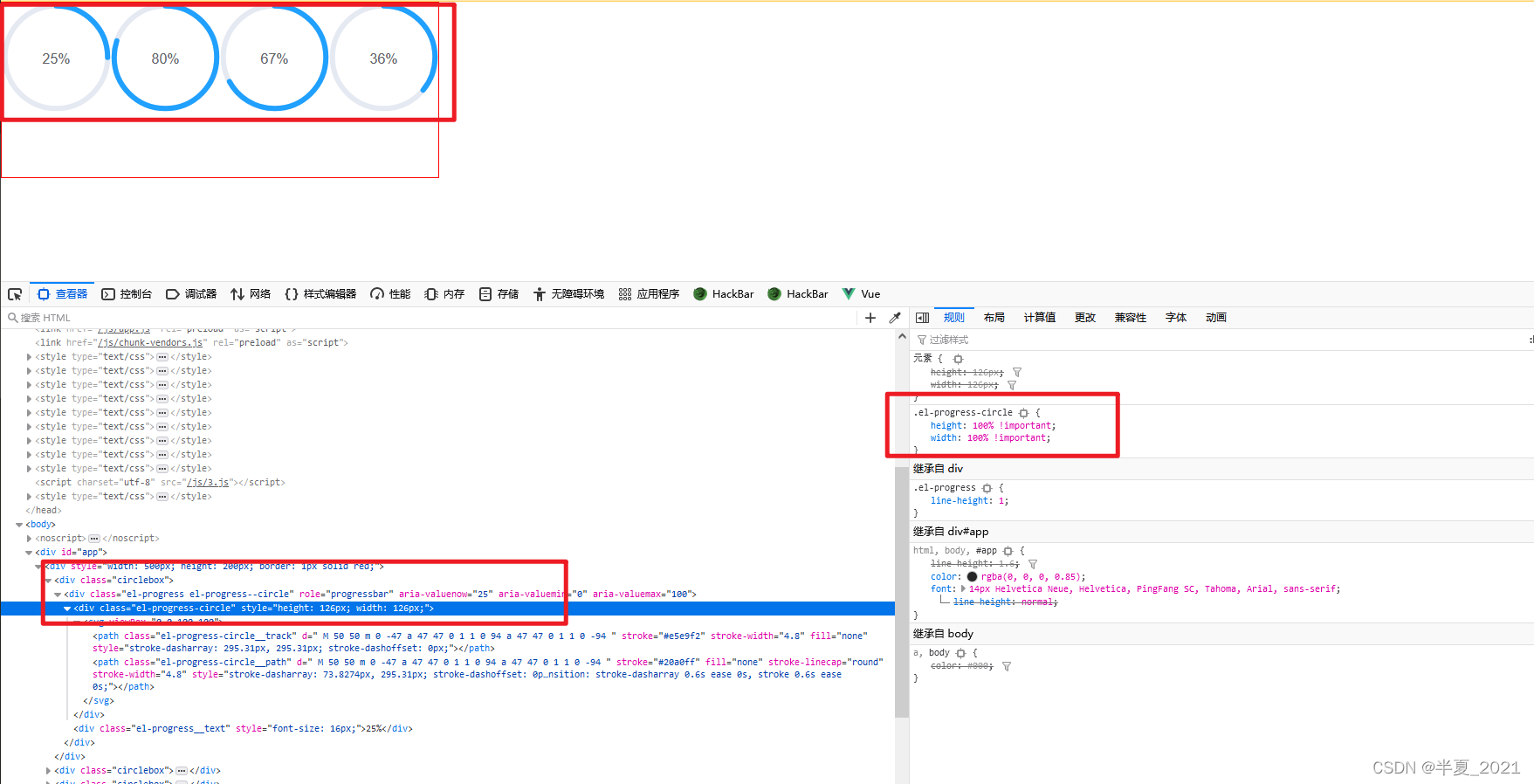Screen dimensions: 1534x784
Task: Click the 36% progress circle on the page
Action: 383,58
